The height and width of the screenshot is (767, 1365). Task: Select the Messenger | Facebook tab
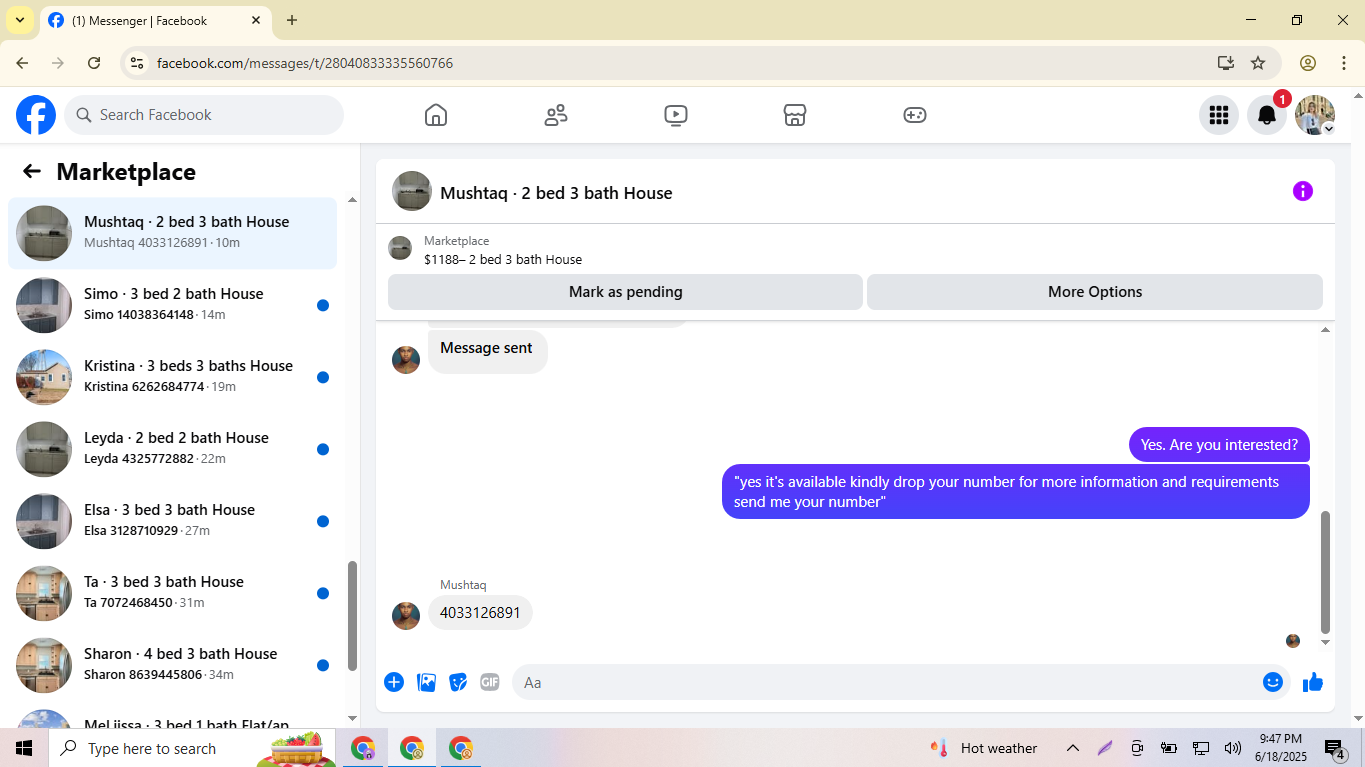[x=157, y=20]
